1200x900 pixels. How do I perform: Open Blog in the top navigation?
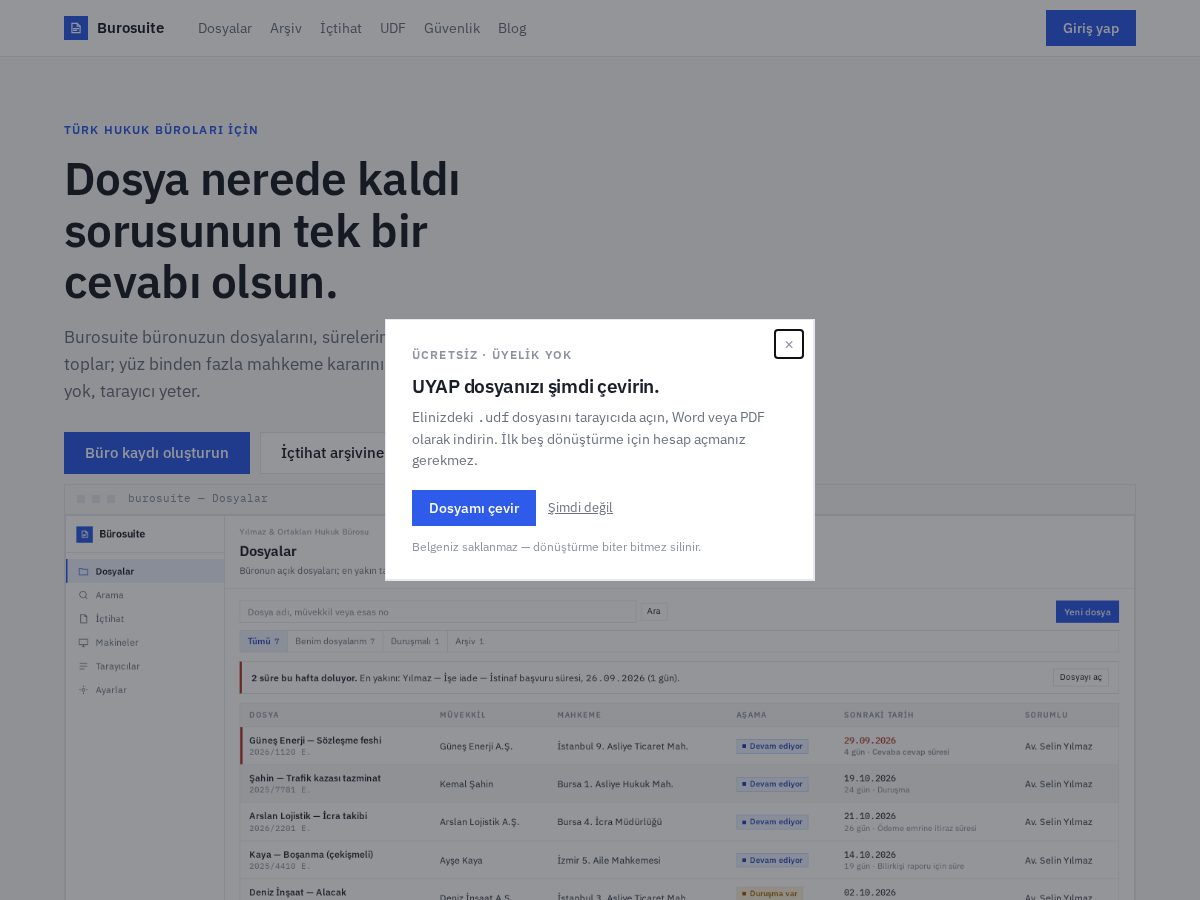[512, 28]
